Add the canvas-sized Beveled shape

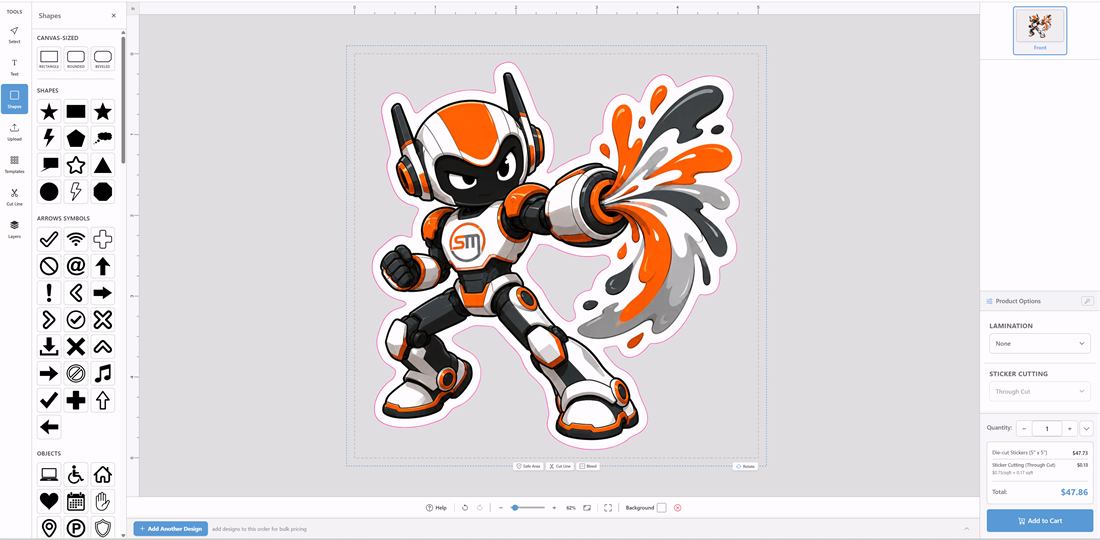[x=102, y=58]
